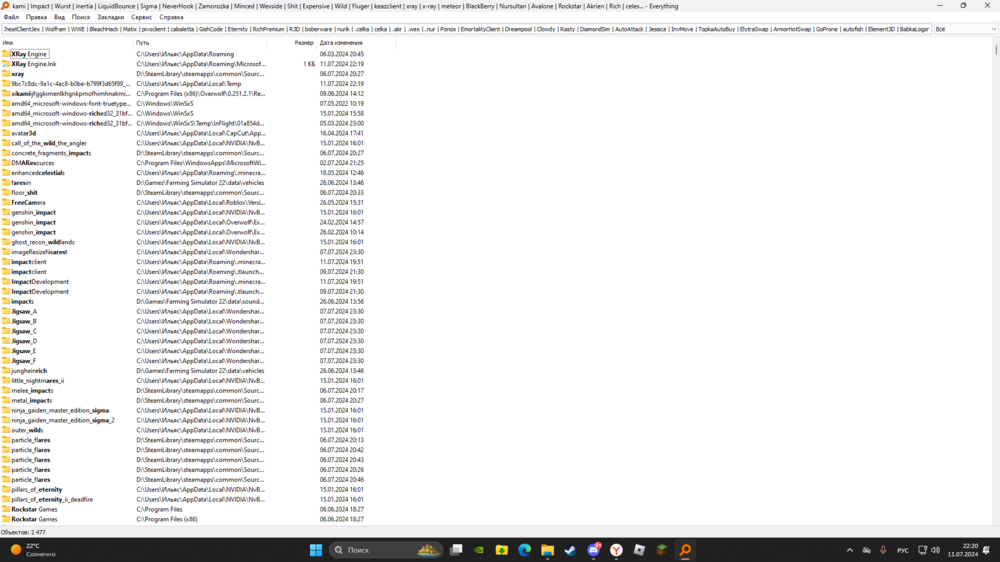The width and height of the screenshot is (1000, 562).
Task: Open the weather widget showing 22°C
Action: 32,550
